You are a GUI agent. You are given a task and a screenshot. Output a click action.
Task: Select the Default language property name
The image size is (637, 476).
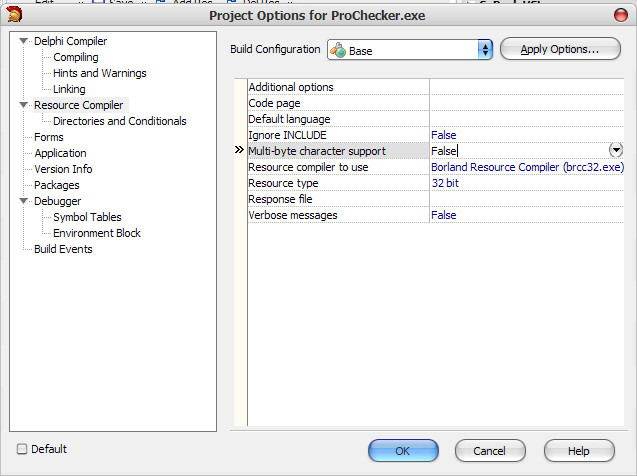coord(289,119)
